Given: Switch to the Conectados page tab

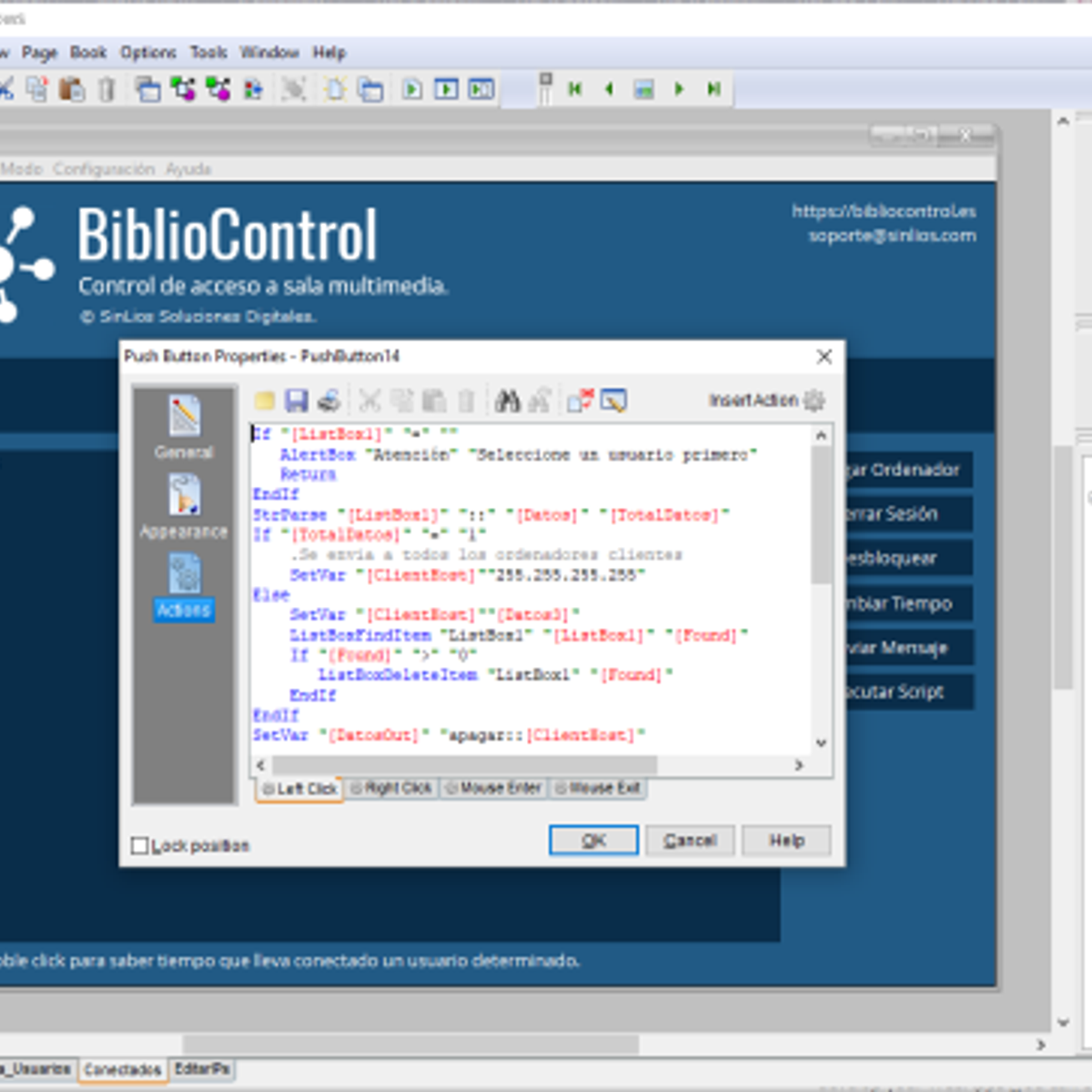Looking at the screenshot, I should click(x=122, y=1069).
